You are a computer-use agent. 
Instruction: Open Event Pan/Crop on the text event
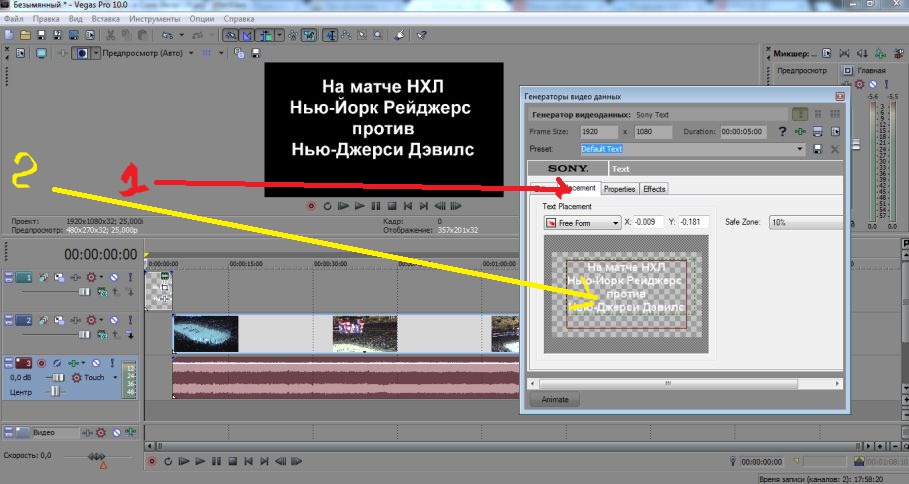[x=165, y=288]
